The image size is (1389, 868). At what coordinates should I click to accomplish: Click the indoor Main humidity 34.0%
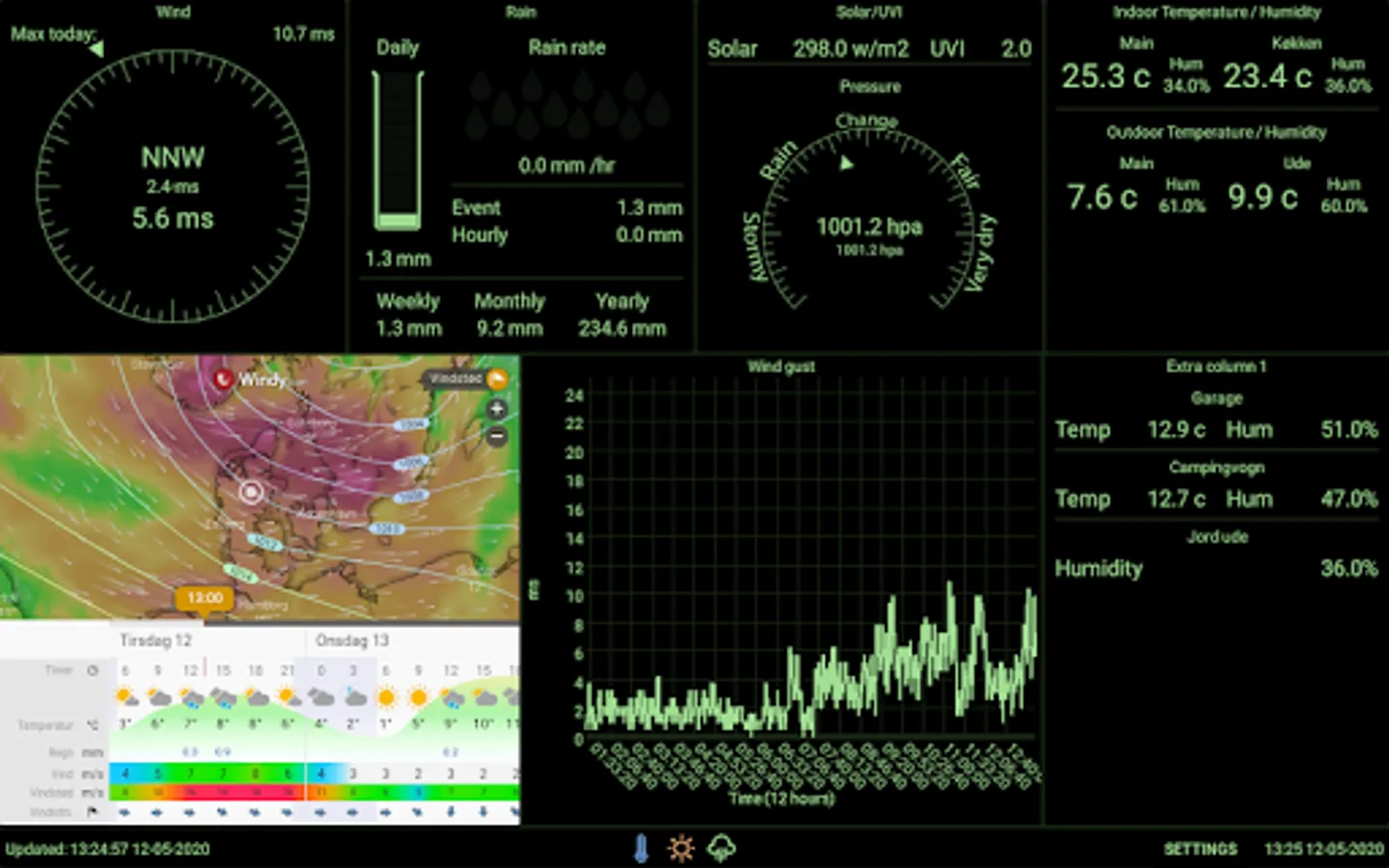(x=1186, y=86)
